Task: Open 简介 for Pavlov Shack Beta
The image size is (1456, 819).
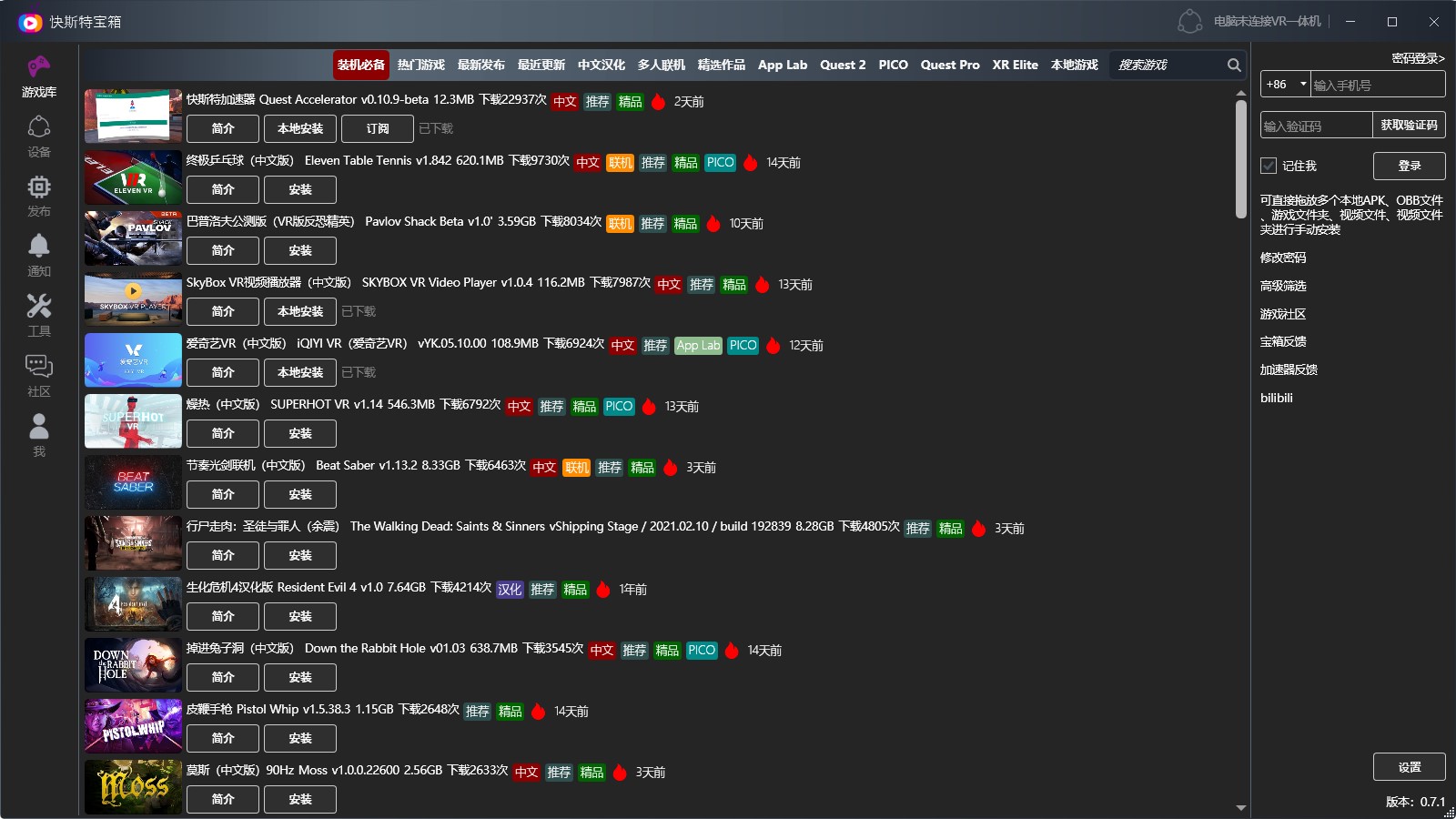Action: pyautogui.click(x=223, y=250)
